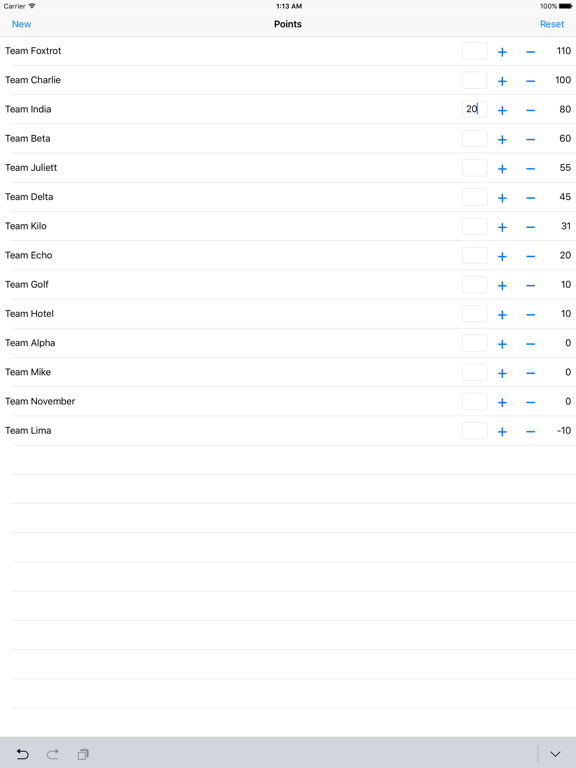The width and height of the screenshot is (576, 768).
Task: Select the plus icon on Team Hotel row
Action: (x=502, y=315)
